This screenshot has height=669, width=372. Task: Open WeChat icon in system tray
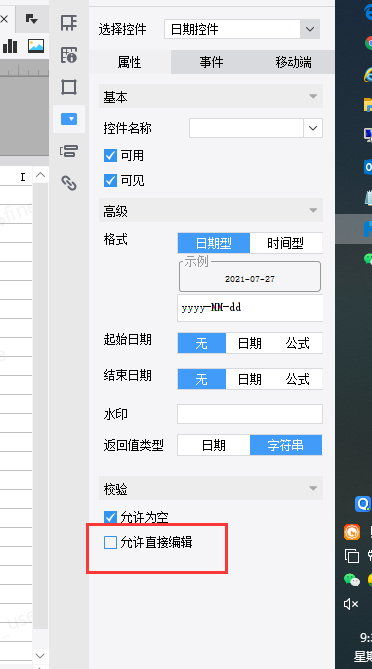(352, 579)
